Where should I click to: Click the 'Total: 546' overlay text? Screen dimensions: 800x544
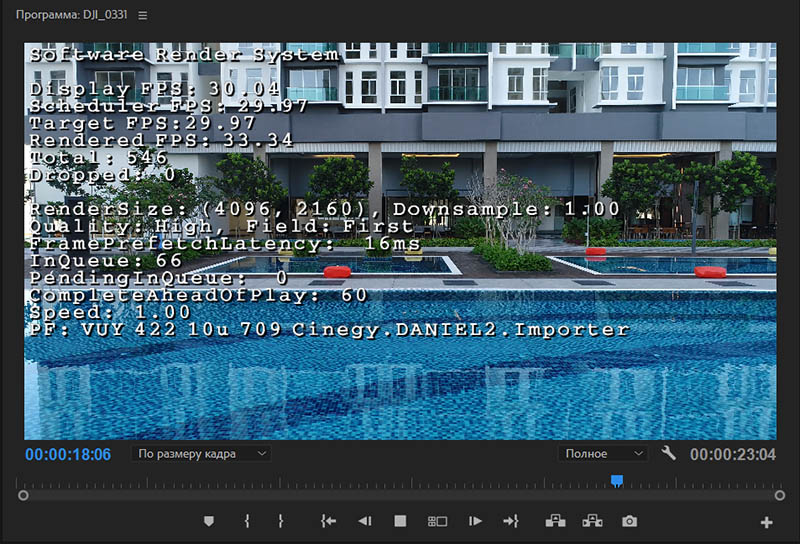click(98, 158)
